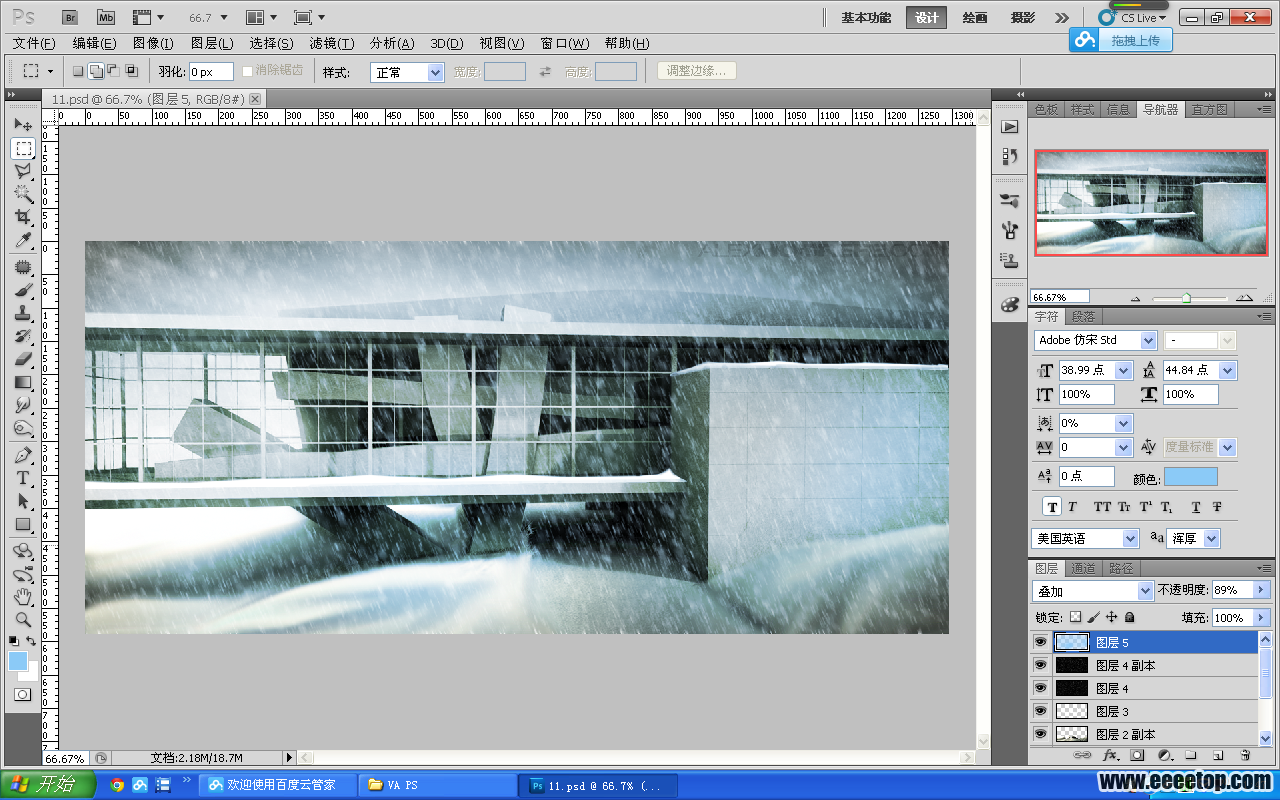Open the anti-aliasing dropdown 浑厚
Image resolution: width=1280 pixels, height=800 pixels.
coord(1195,538)
